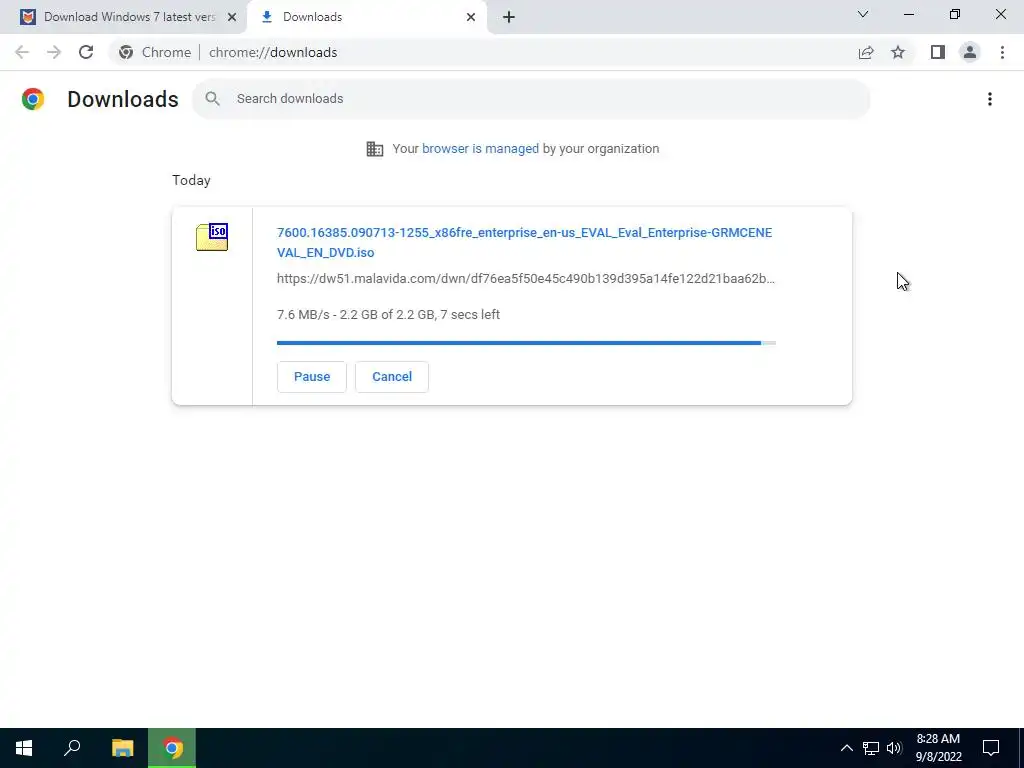Screen dimensions: 1024x768
Task: Open the notification center icon
Action: point(991,748)
